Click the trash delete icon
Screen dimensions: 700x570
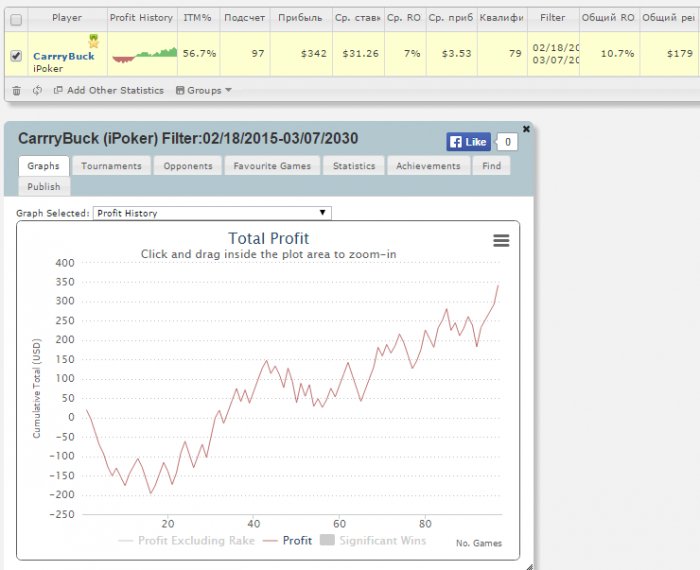tap(16, 90)
